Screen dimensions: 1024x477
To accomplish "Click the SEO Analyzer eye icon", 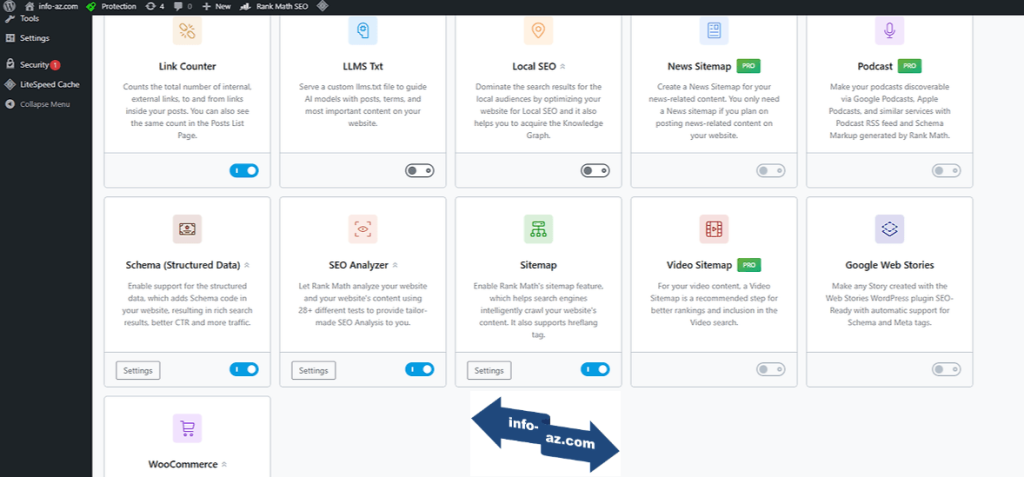I will [362, 229].
